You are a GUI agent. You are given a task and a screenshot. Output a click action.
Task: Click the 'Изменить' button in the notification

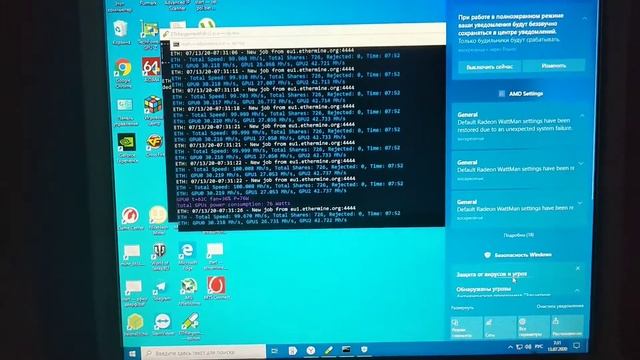pos(553,65)
